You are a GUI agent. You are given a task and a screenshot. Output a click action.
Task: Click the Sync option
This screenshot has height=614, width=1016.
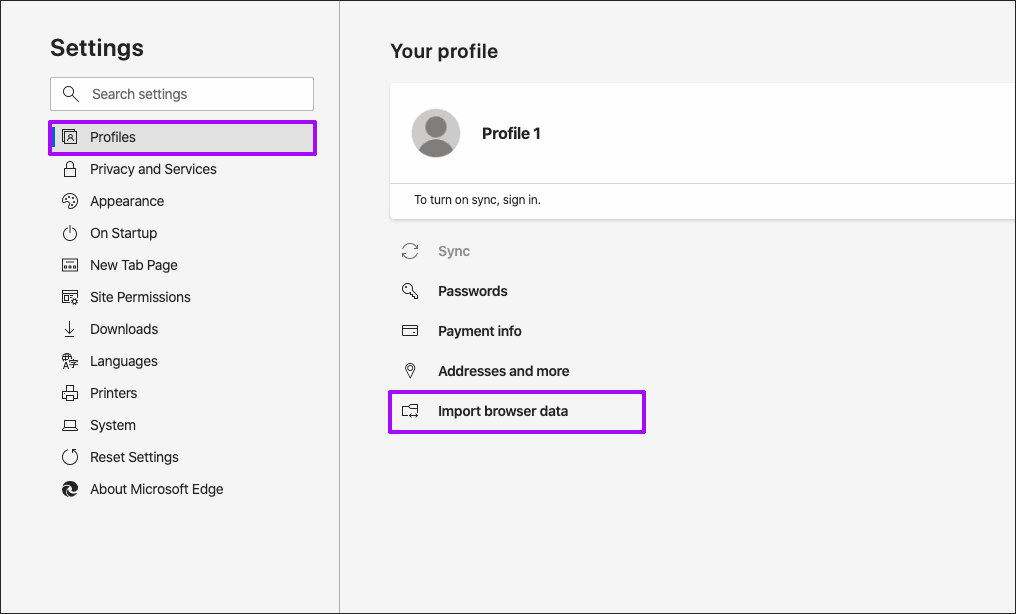click(x=453, y=251)
